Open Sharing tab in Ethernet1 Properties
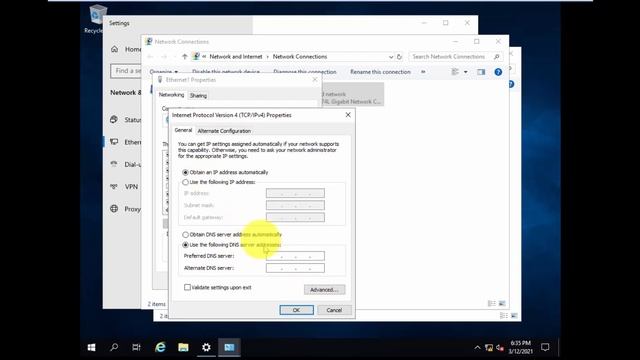640x360 pixels. tap(198, 96)
